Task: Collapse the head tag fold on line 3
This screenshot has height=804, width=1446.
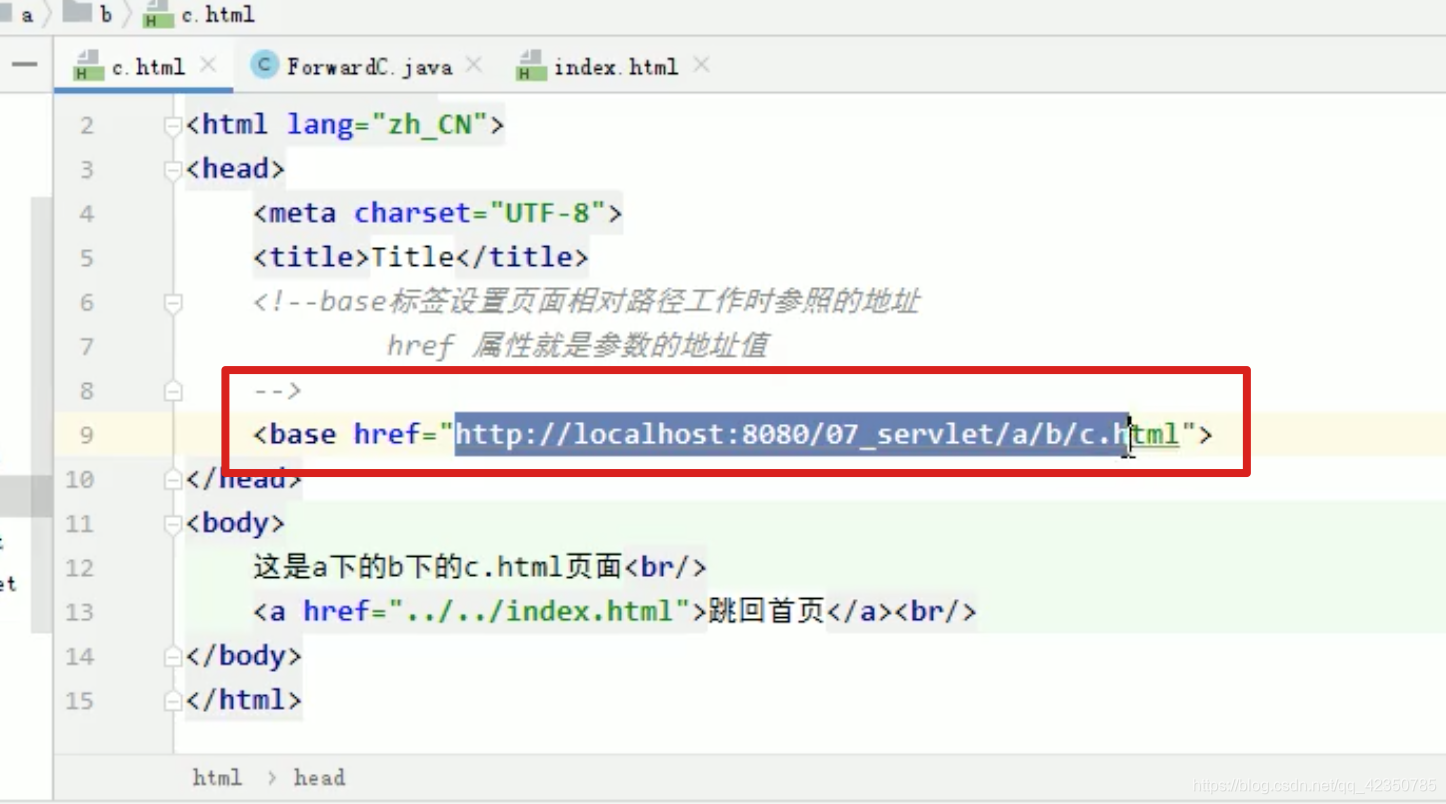Action: [x=173, y=170]
